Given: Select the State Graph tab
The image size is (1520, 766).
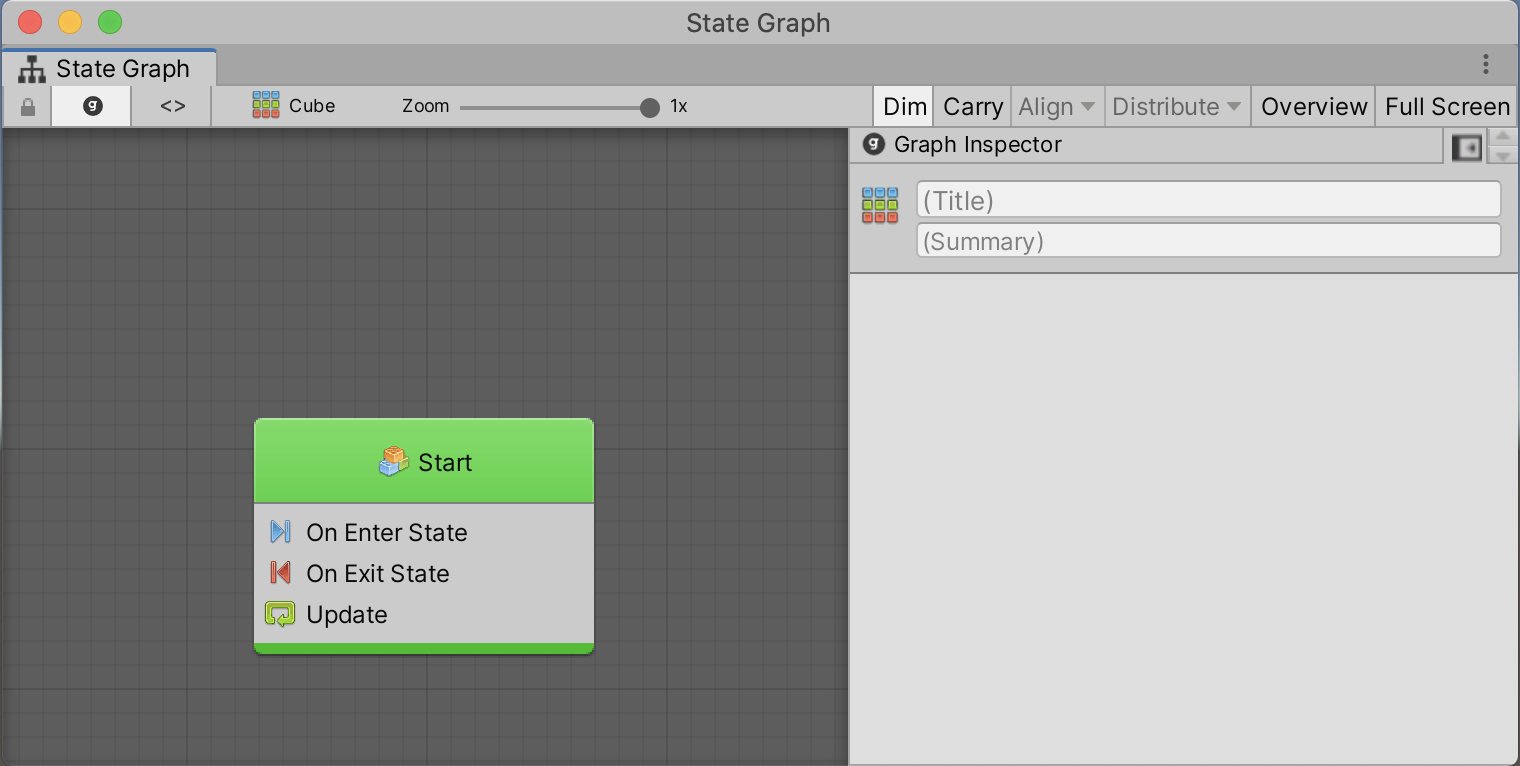Looking at the screenshot, I should click(x=108, y=69).
